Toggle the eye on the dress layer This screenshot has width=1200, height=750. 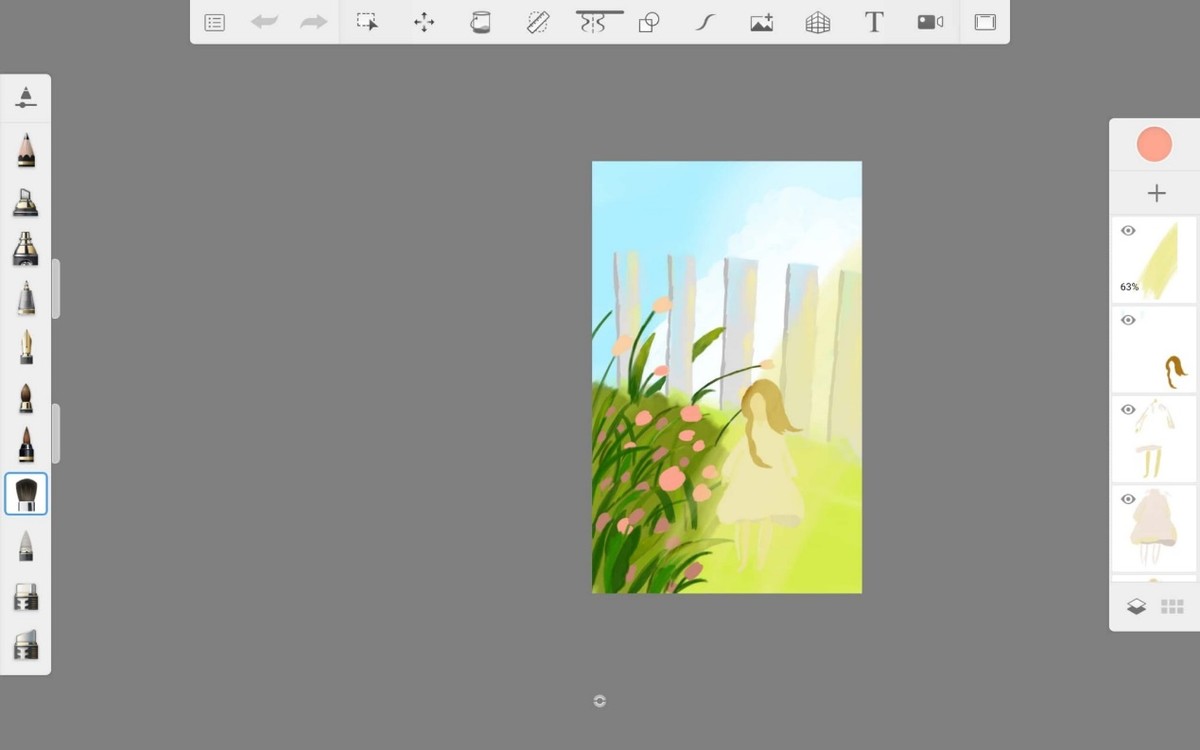[x=1128, y=499]
